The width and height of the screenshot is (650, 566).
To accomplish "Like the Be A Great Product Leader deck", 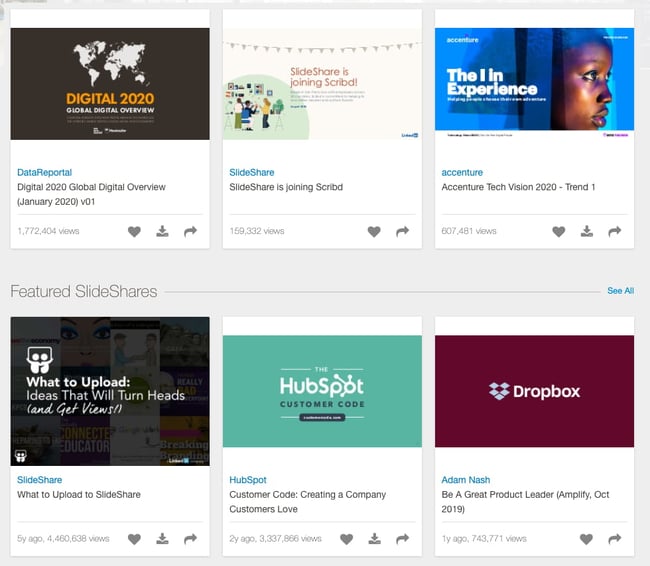I will (x=586, y=539).
